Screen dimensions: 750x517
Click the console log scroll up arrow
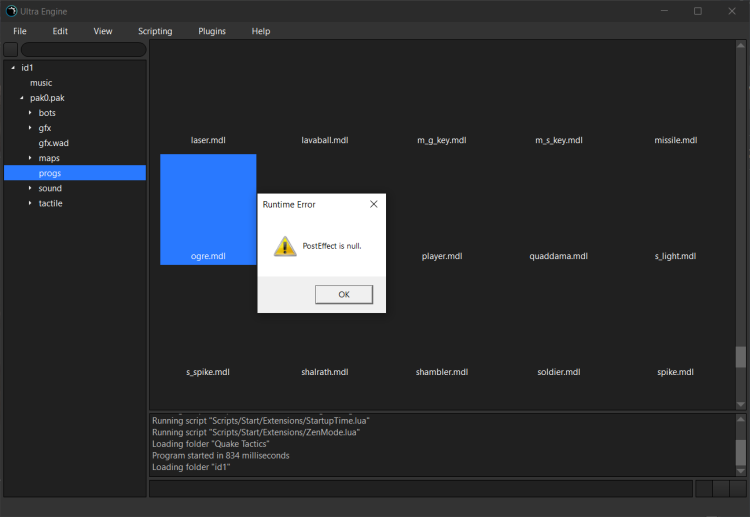pos(741,421)
